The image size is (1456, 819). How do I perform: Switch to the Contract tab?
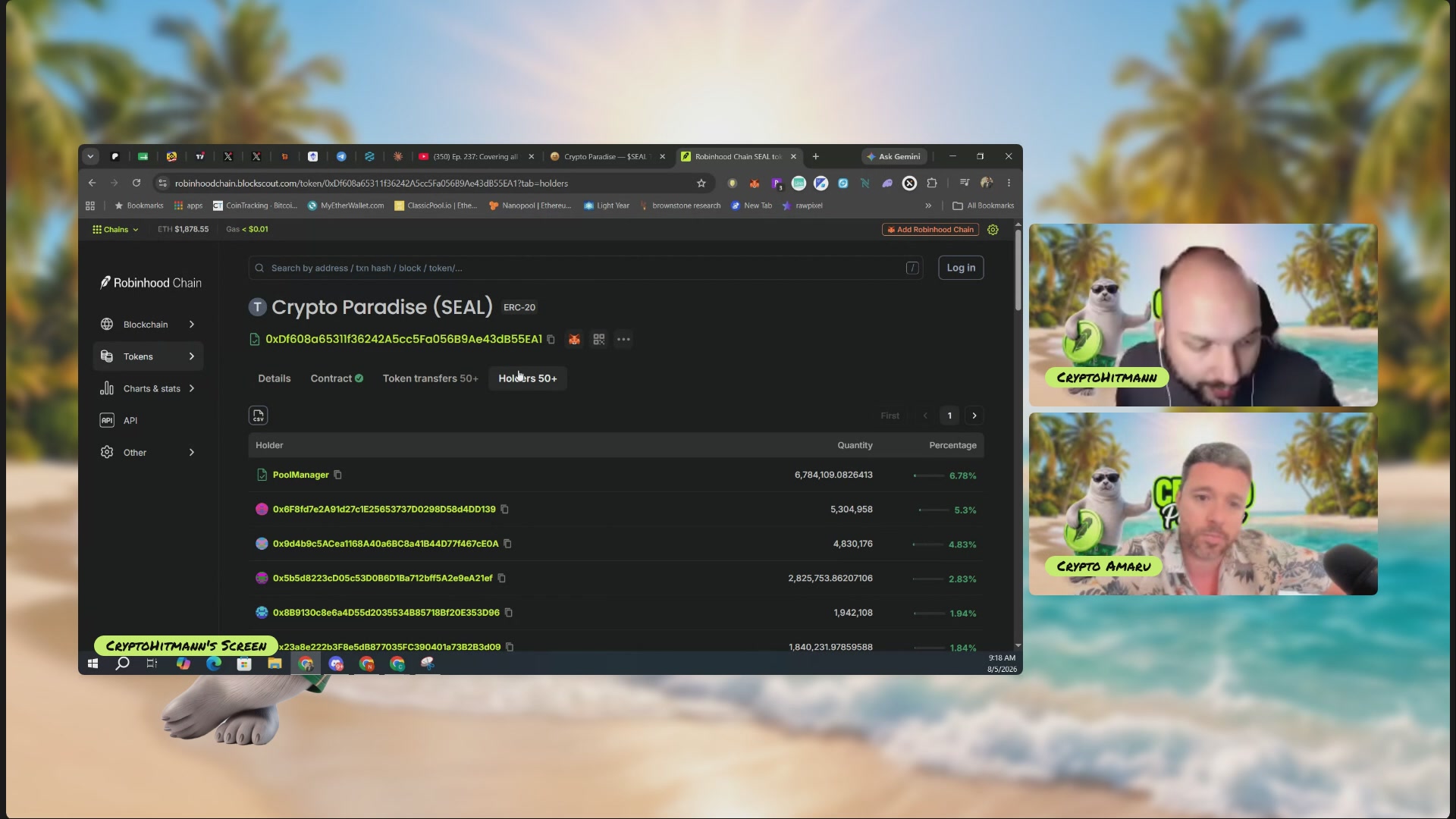pyautogui.click(x=337, y=378)
